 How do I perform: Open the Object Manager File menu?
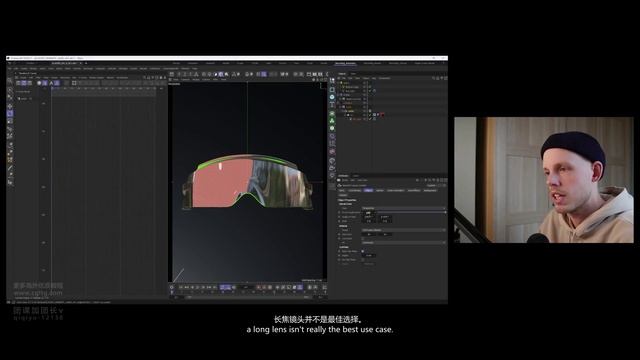(x=344, y=78)
